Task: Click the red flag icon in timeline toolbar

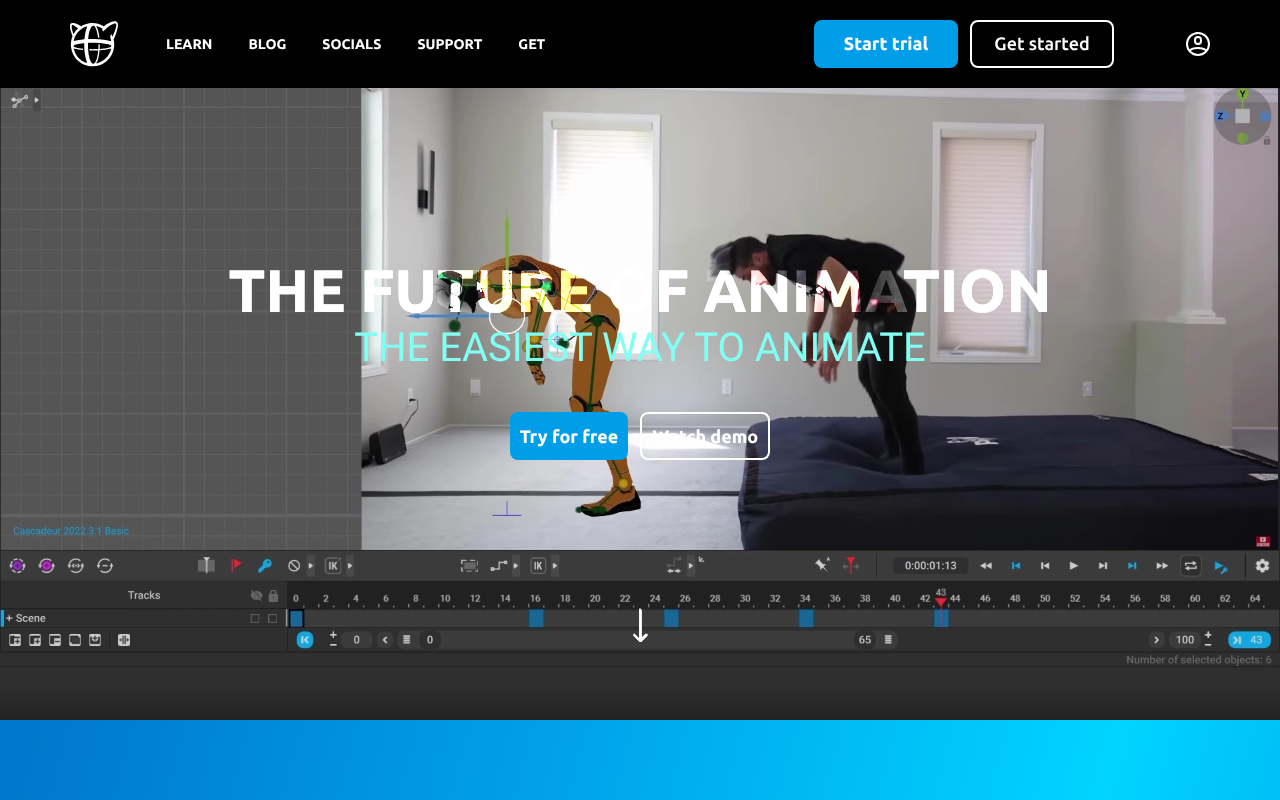Action: pos(236,566)
